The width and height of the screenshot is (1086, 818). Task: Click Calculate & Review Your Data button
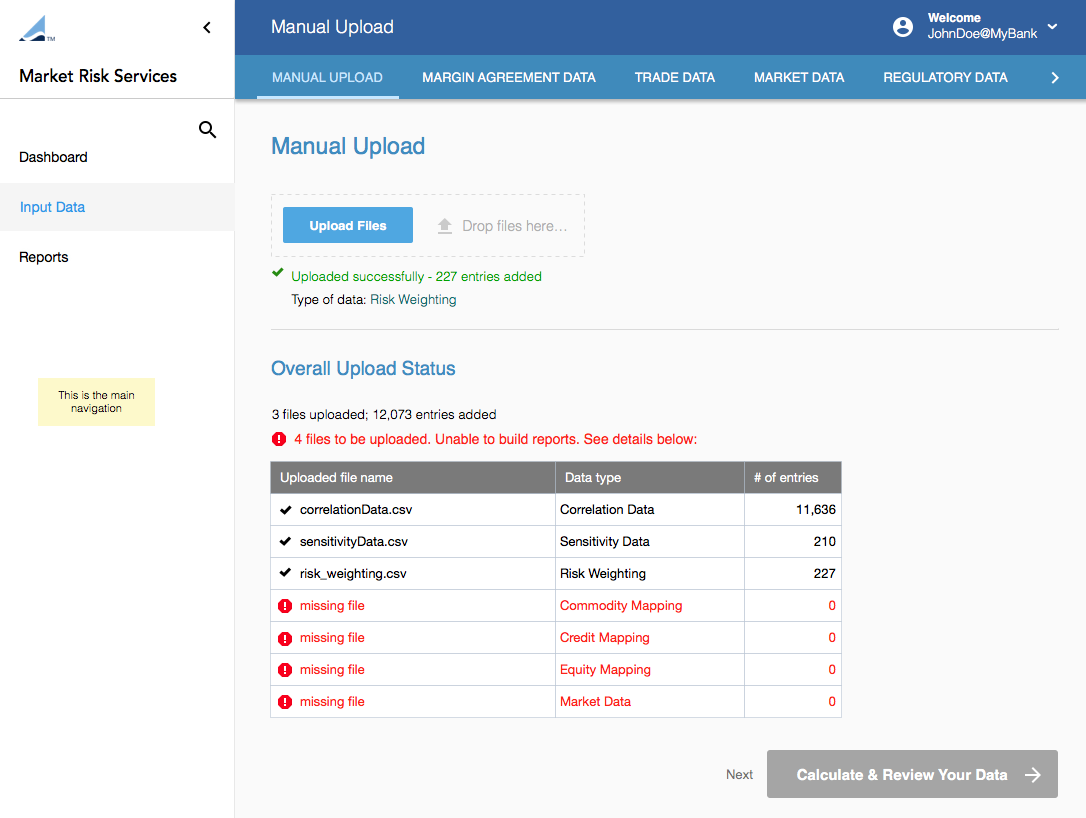coord(912,774)
